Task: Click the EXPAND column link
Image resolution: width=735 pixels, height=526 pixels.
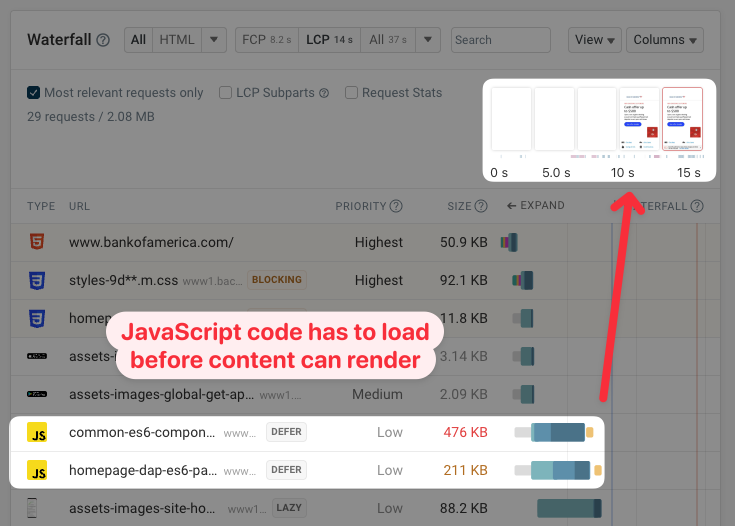Action: click(536, 205)
